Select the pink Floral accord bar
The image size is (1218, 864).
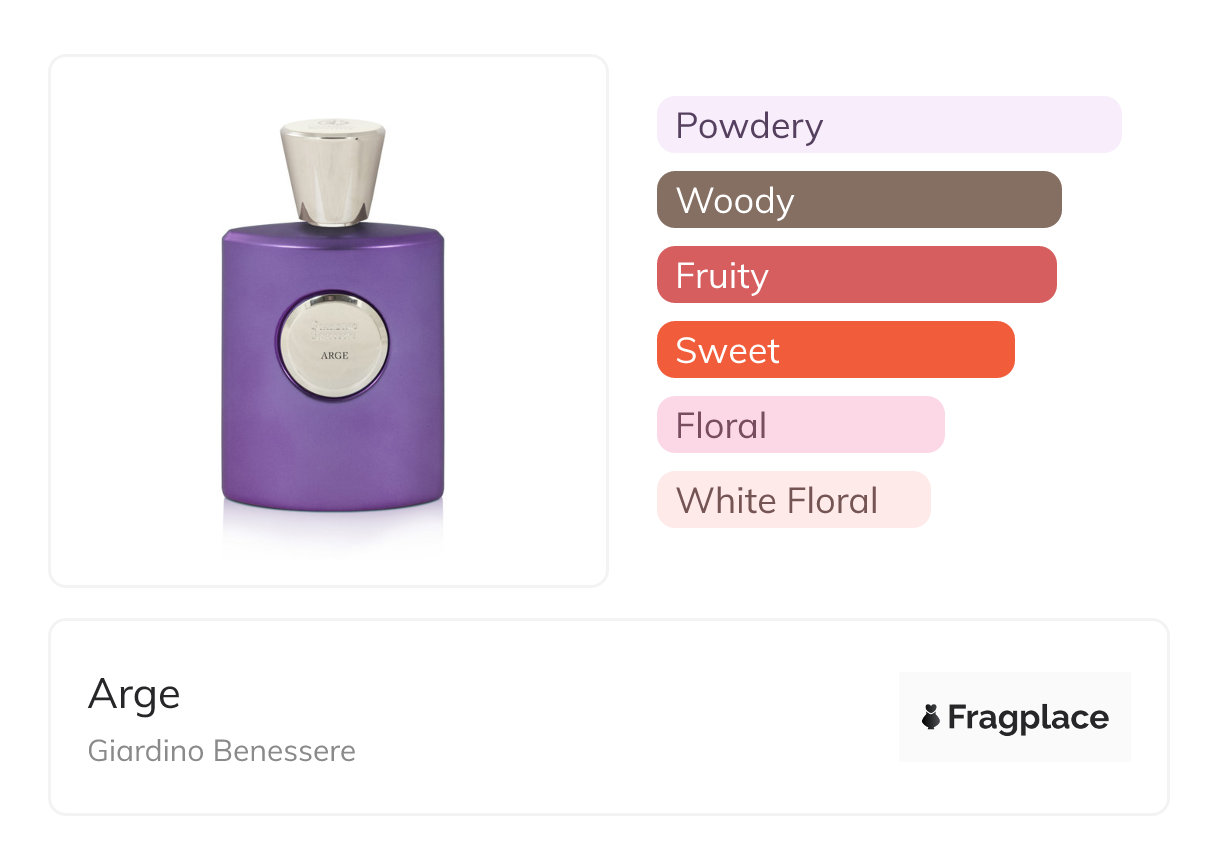pyautogui.click(x=801, y=425)
